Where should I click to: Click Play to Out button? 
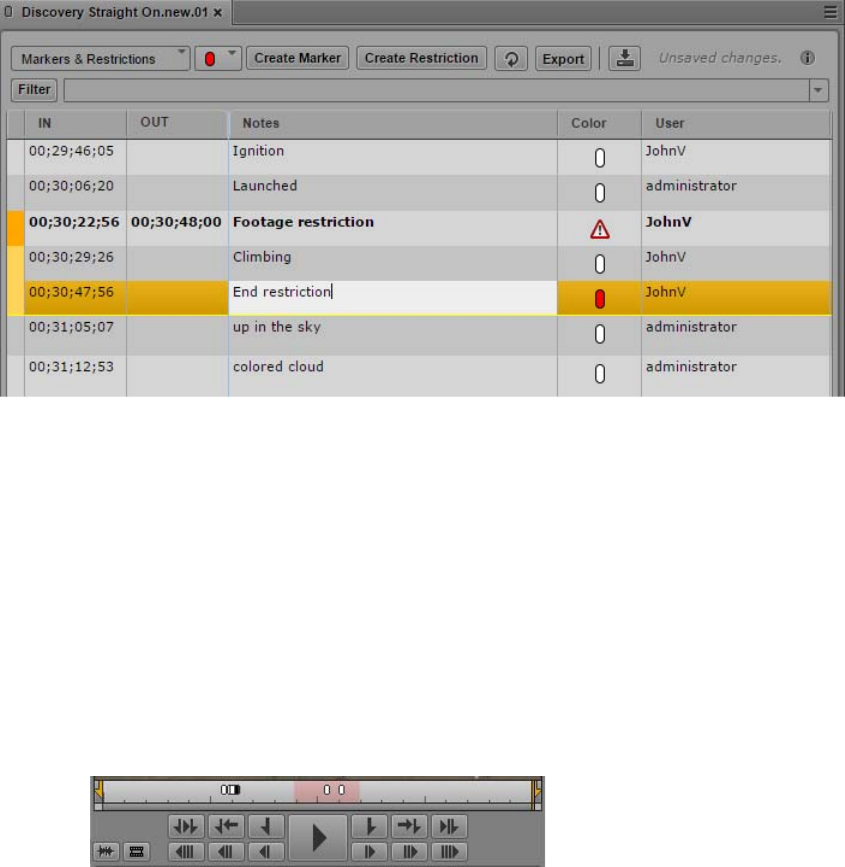coord(449,826)
